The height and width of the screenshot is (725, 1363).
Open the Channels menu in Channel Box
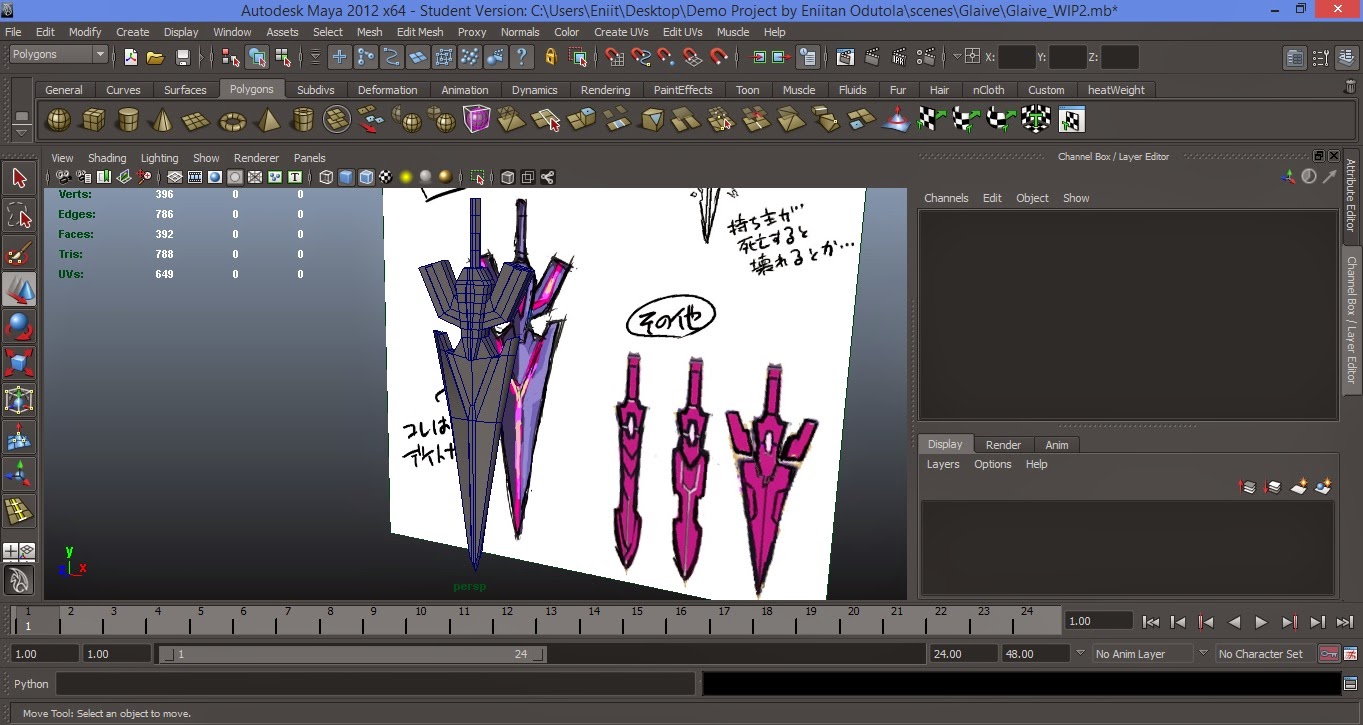coord(946,198)
